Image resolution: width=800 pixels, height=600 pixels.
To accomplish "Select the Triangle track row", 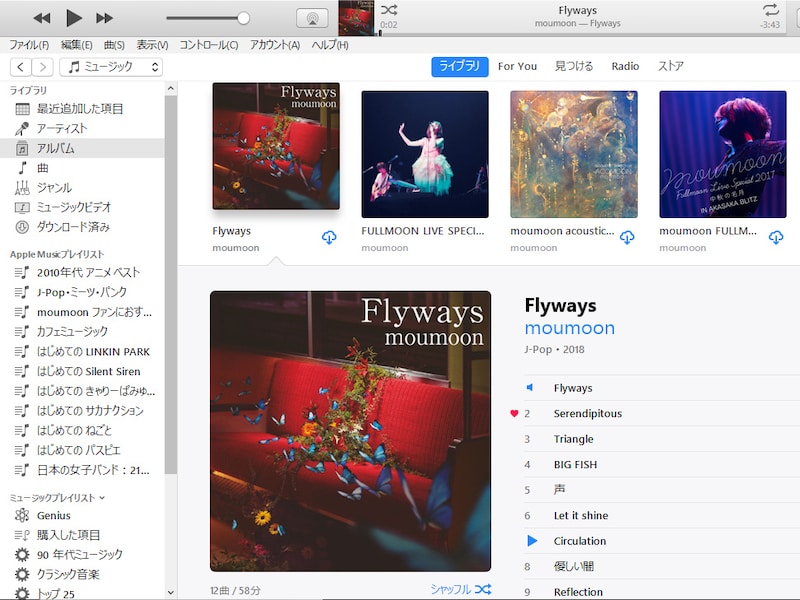I will coord(662,439).
